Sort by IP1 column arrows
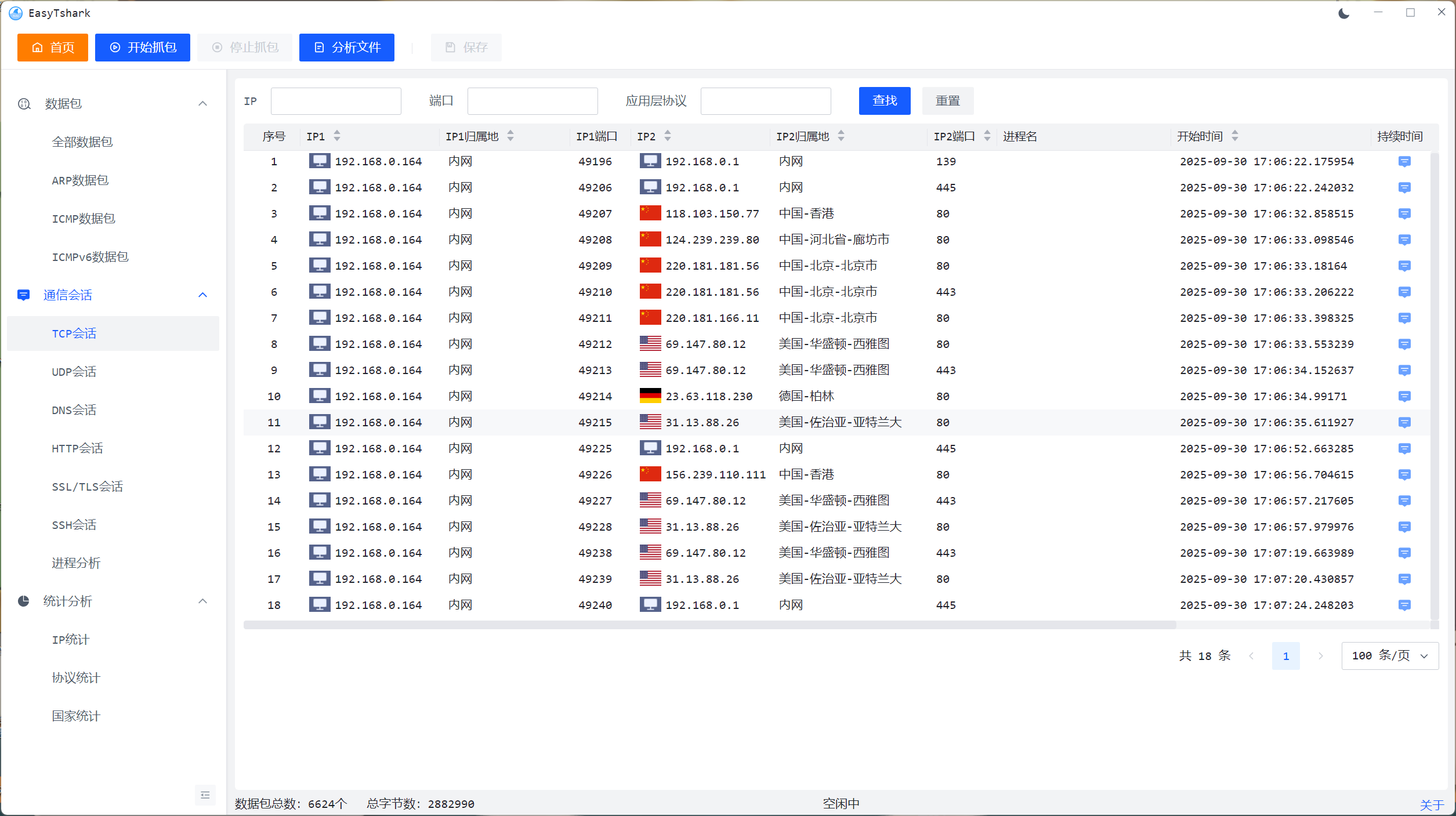Screen dimensions: 1456x816 click(337, 136)
